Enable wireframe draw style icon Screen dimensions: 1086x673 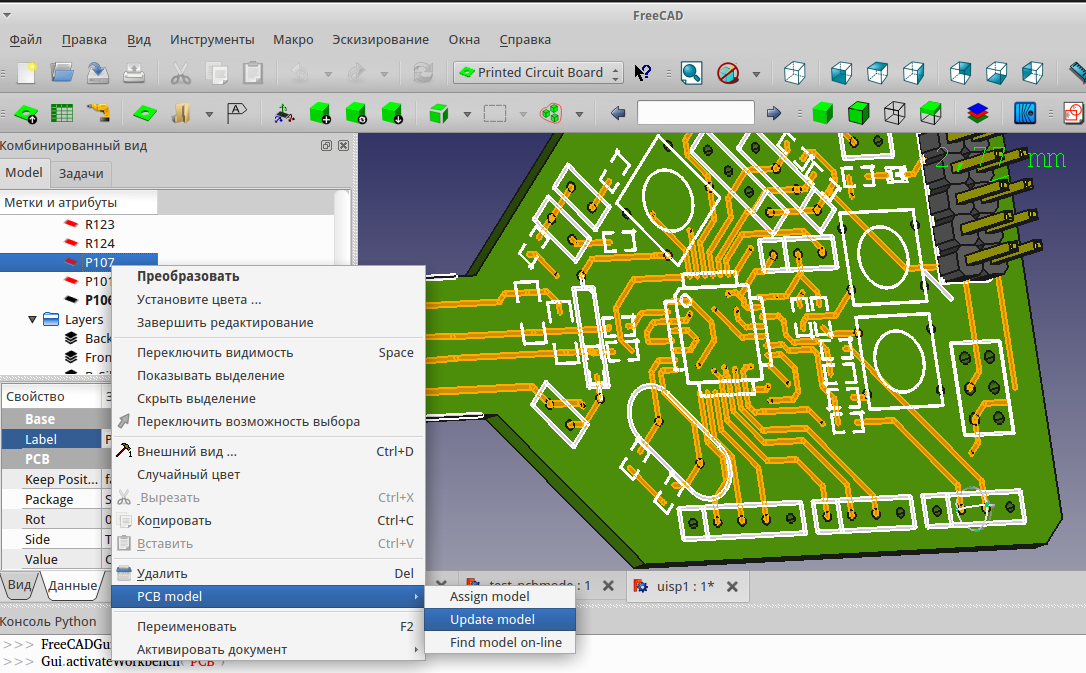894,113
